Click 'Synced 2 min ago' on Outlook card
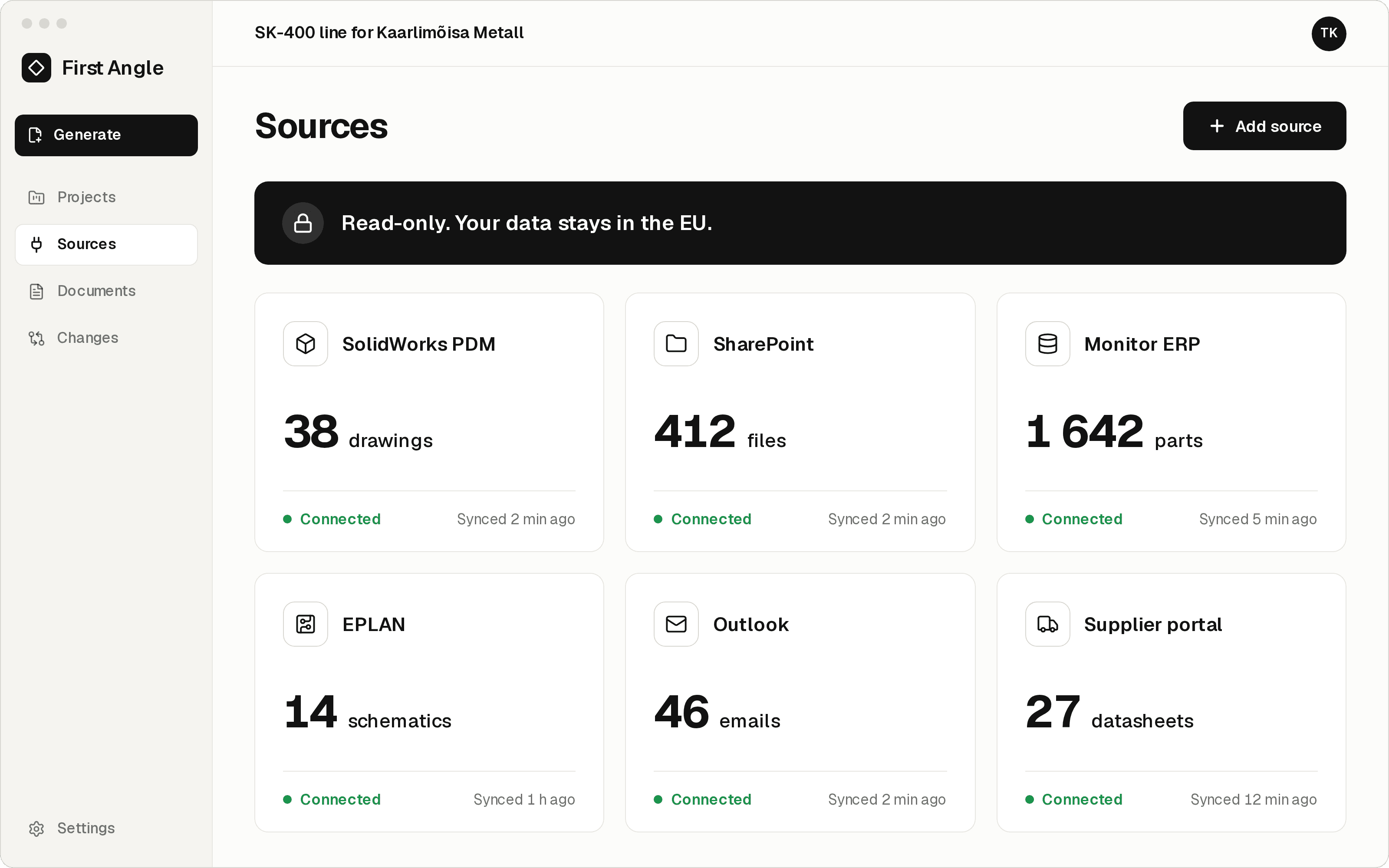This screenshot has height=868, width=1389. tap(887, 799)
